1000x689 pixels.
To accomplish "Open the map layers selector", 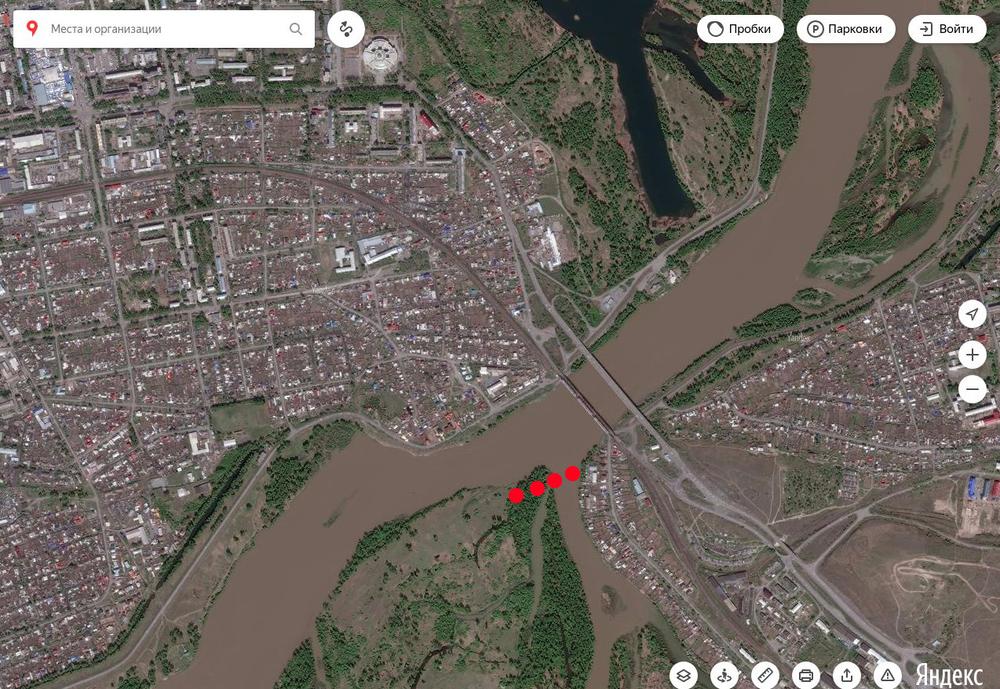I will tap(684, 675).
